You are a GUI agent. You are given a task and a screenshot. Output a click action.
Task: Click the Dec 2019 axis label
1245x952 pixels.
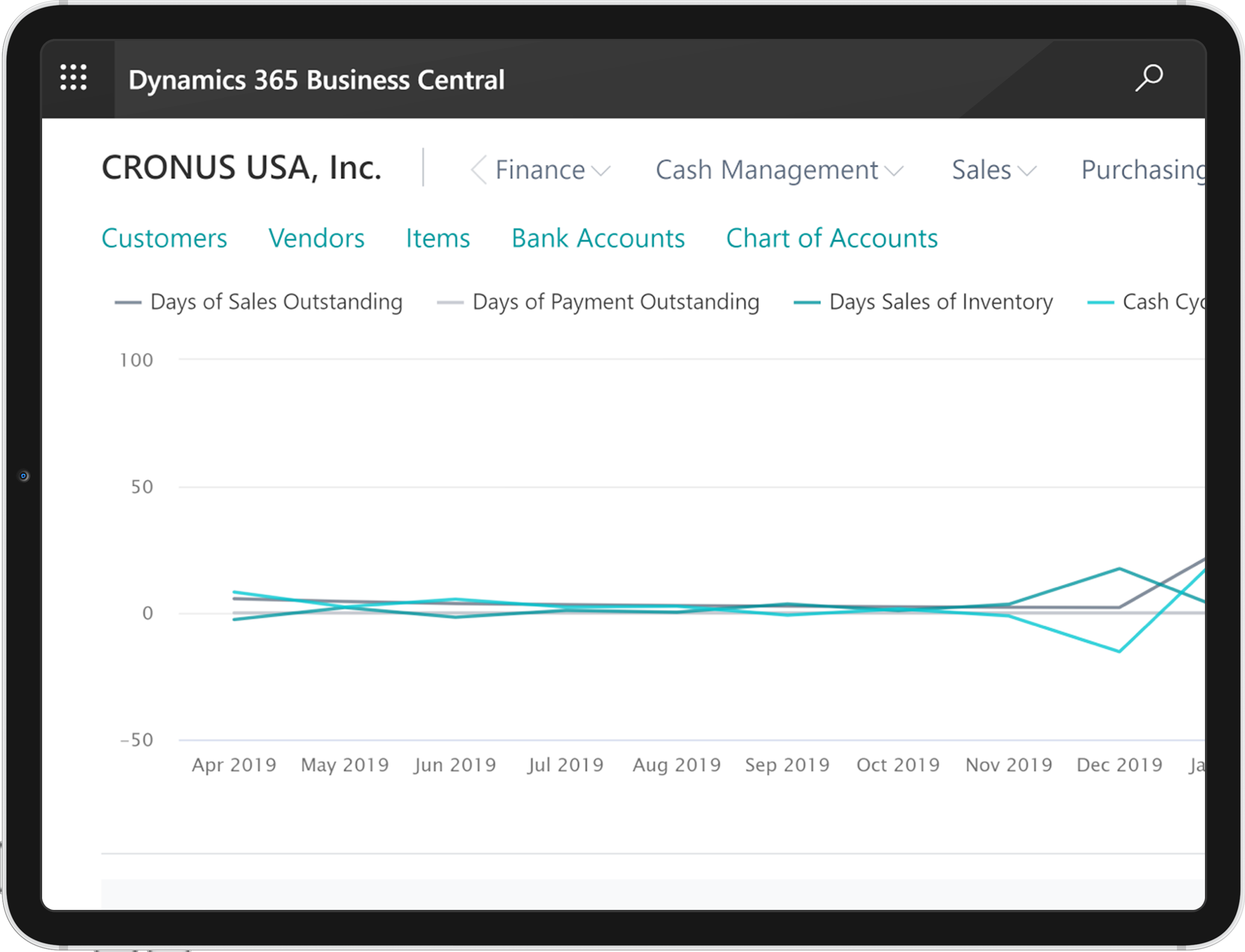click(x=1119, y=765)
